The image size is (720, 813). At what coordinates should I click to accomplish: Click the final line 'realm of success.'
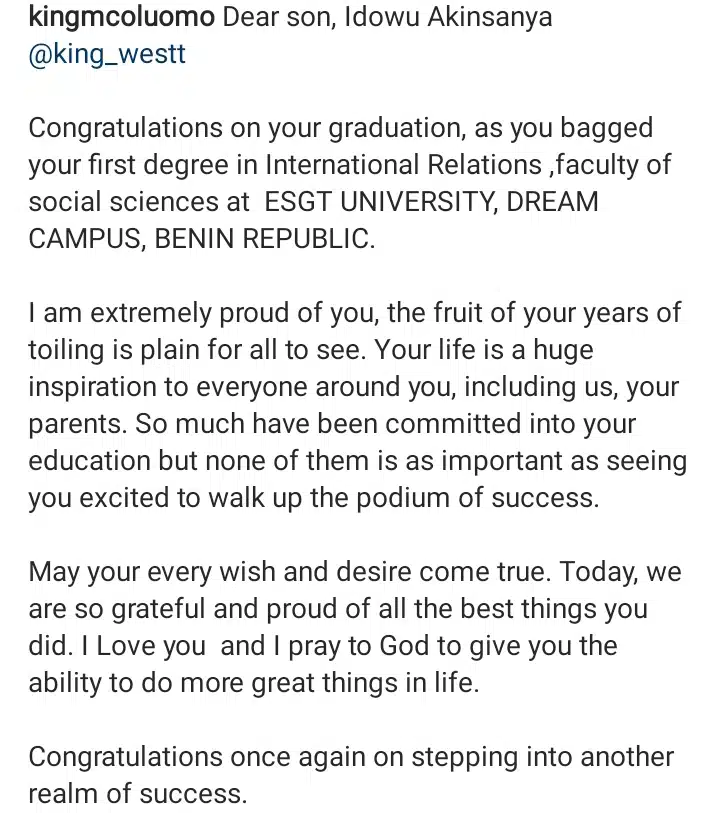point(138,794)
